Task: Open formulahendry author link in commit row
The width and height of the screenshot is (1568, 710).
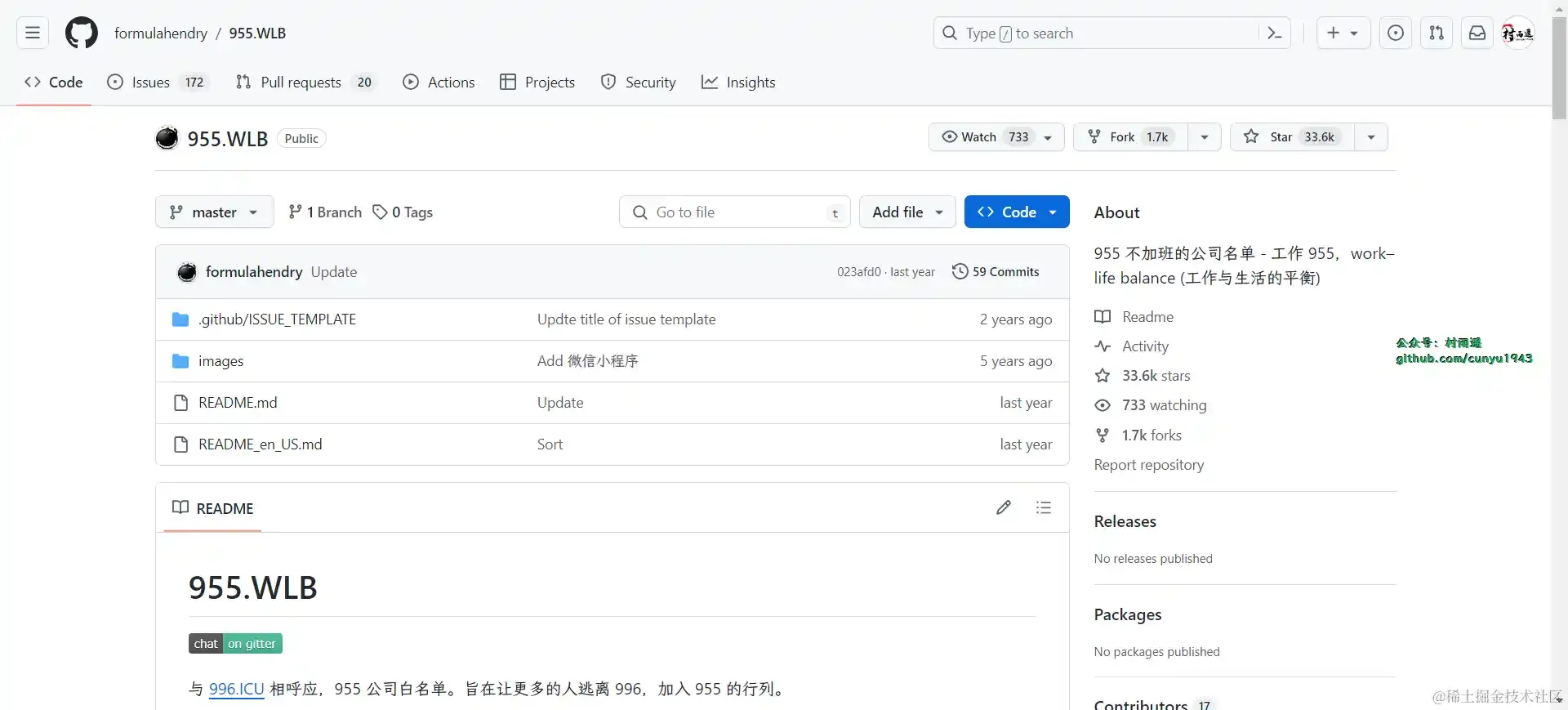Action: [x=254, y=272]
